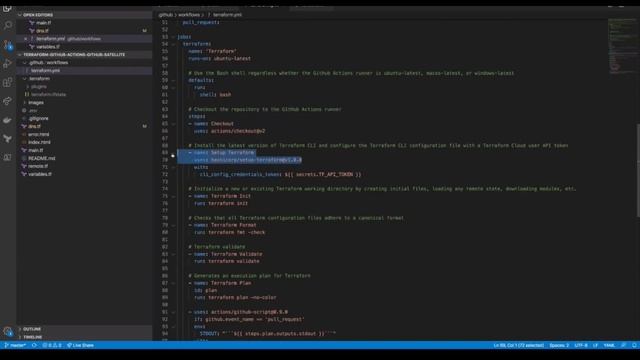Open the Run and Debug view
This screenshot has height=360, width=640.
[8, 64]
